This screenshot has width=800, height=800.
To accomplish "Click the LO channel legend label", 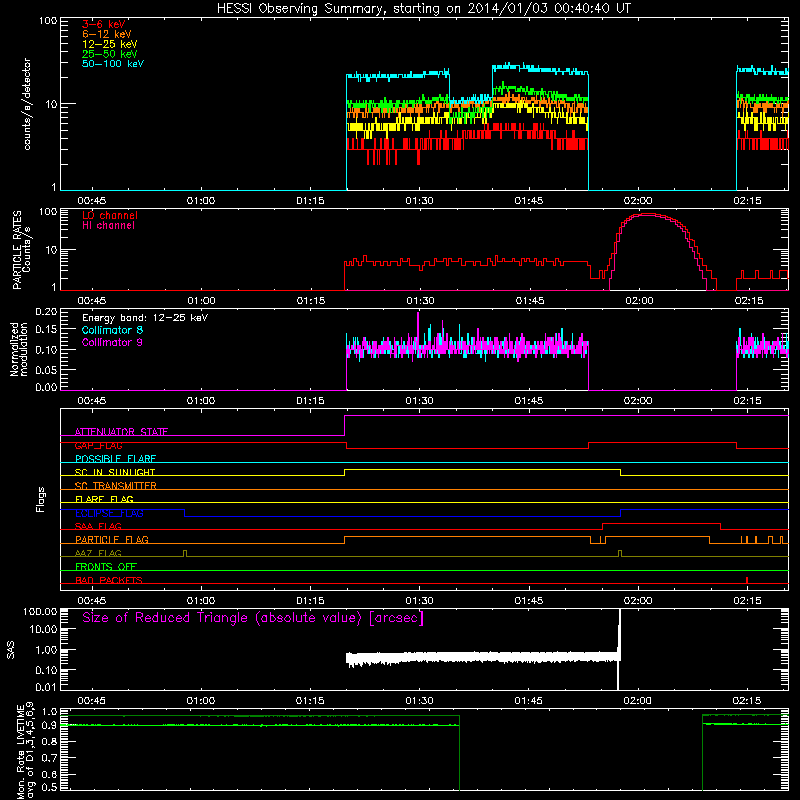I will click(110, 215).
